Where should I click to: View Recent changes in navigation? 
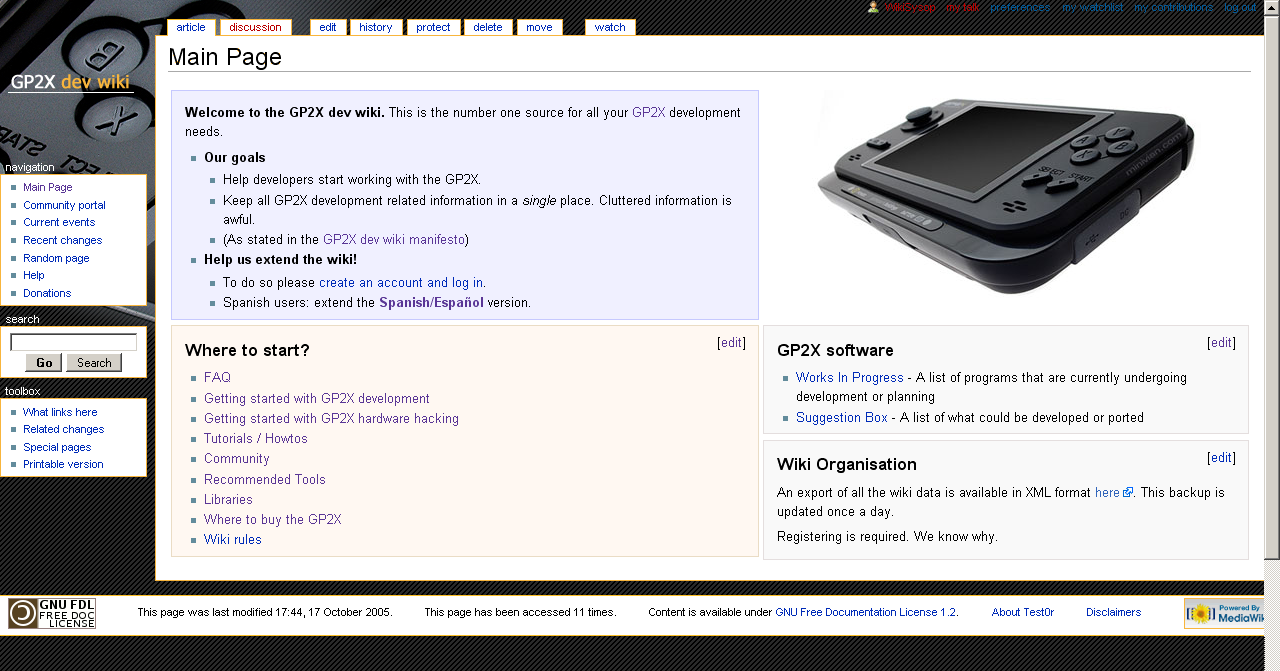[62, 240]
